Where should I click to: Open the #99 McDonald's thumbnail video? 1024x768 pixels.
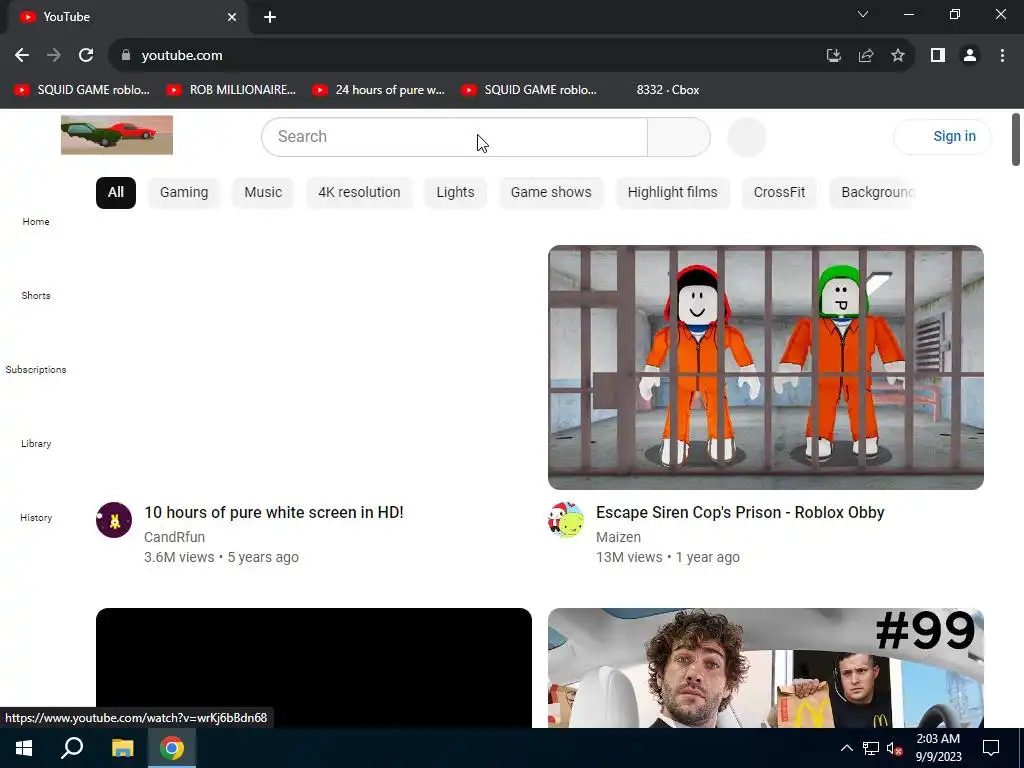pyautogui.click(x=765, y=667)
